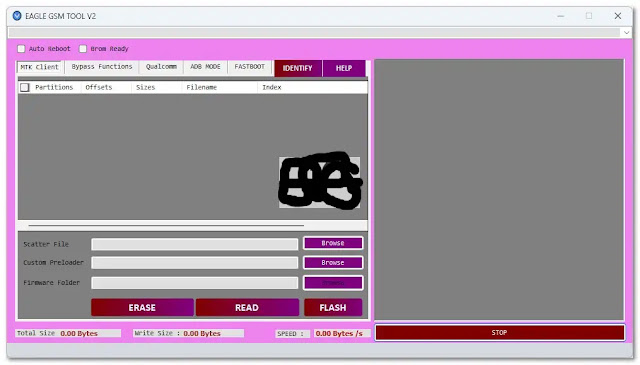Open the HELP button

pos(344,68)
